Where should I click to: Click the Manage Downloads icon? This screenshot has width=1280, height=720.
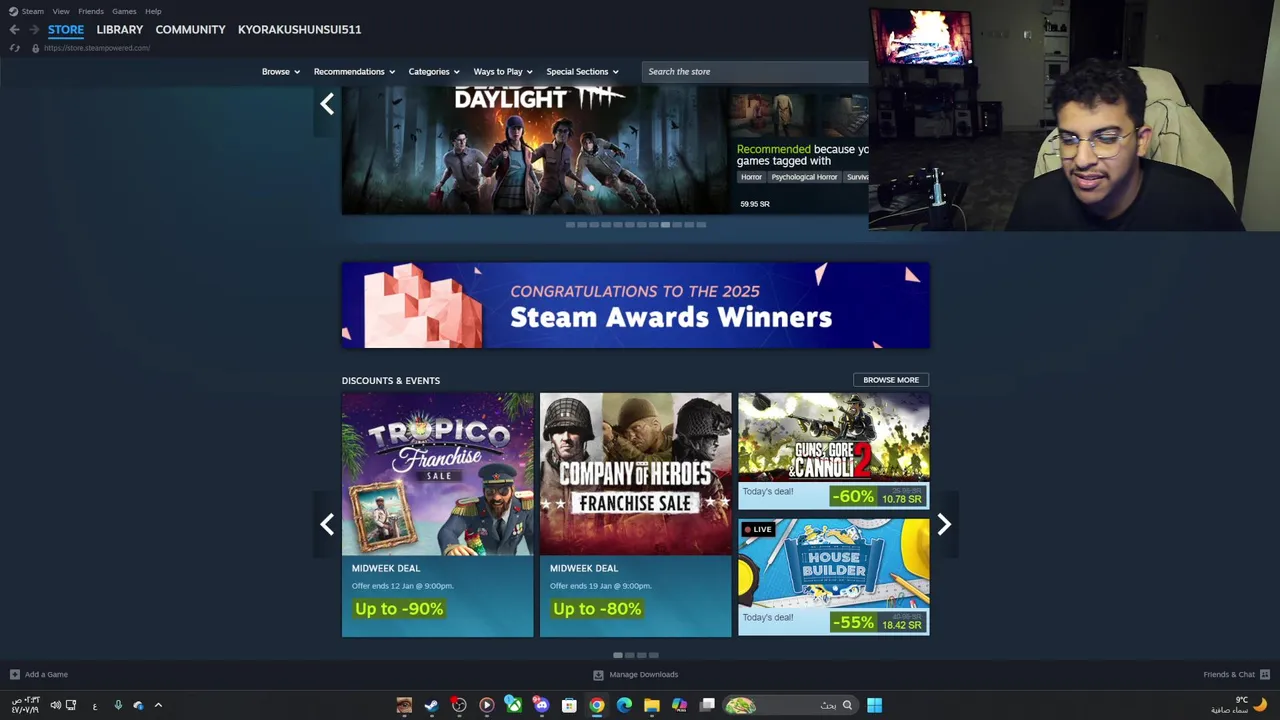(x=598, y=674)
